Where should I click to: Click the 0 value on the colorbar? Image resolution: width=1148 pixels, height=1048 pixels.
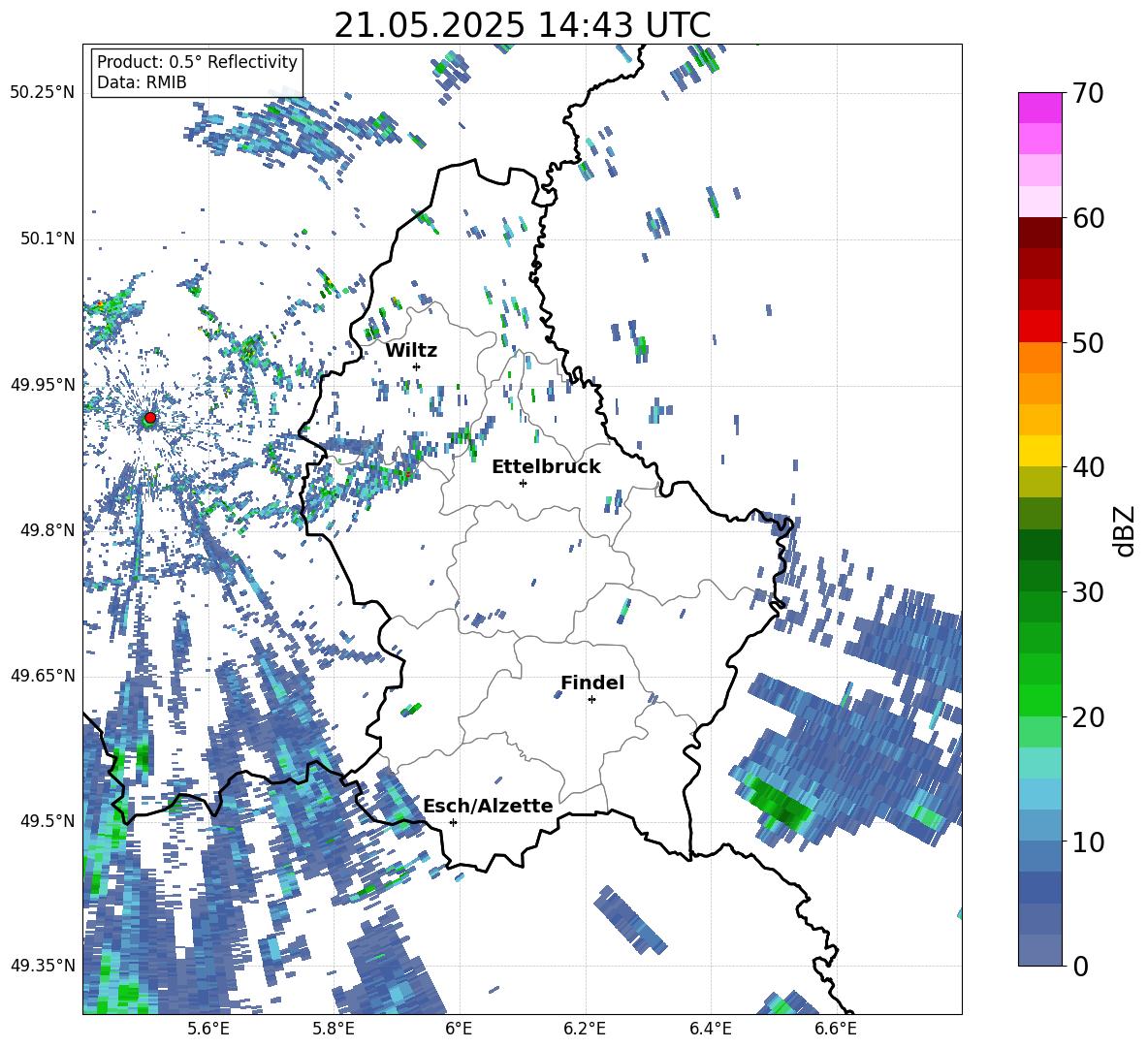[1080, 966]
